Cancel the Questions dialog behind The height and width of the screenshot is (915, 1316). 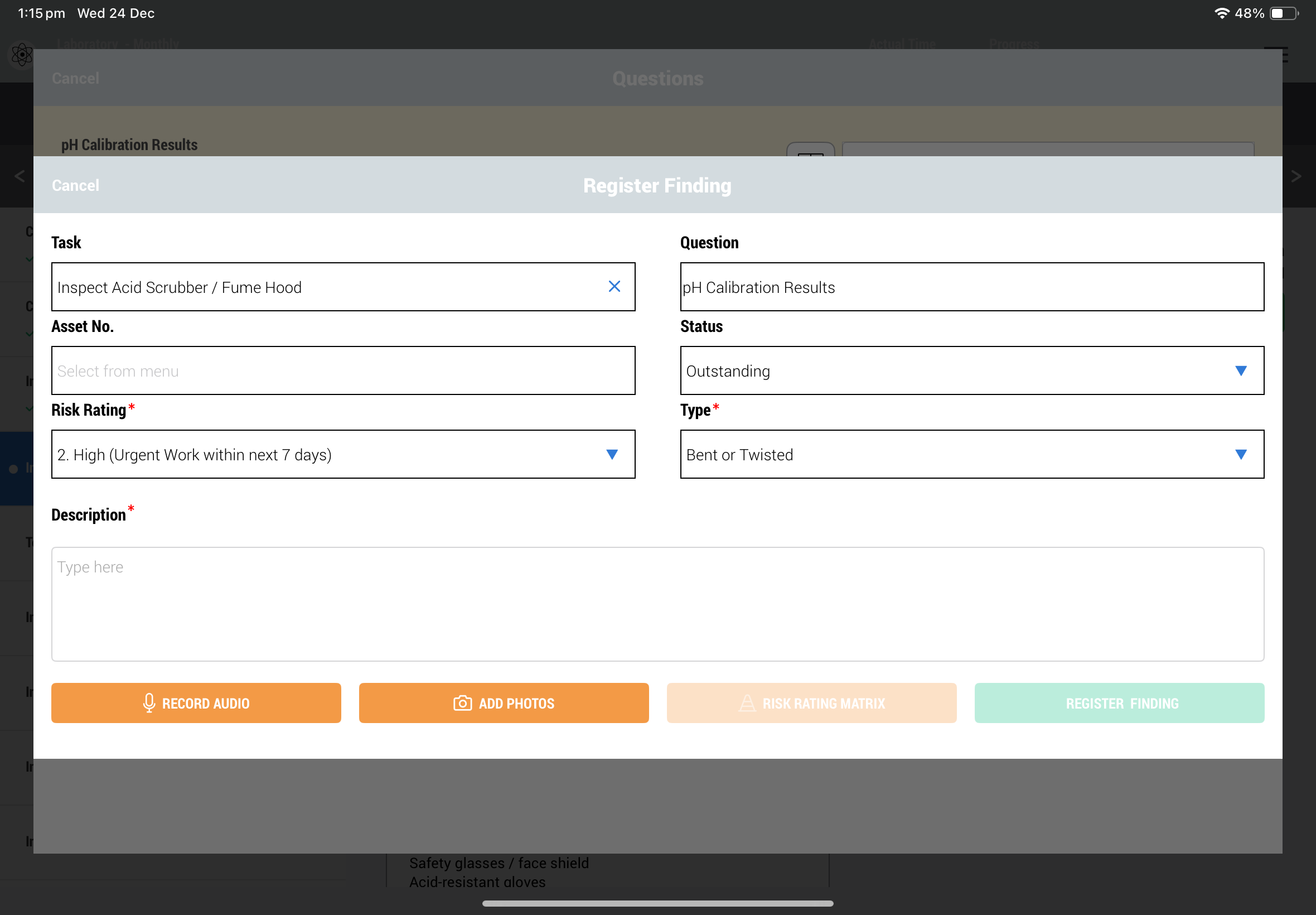click(x=75, y=78)
